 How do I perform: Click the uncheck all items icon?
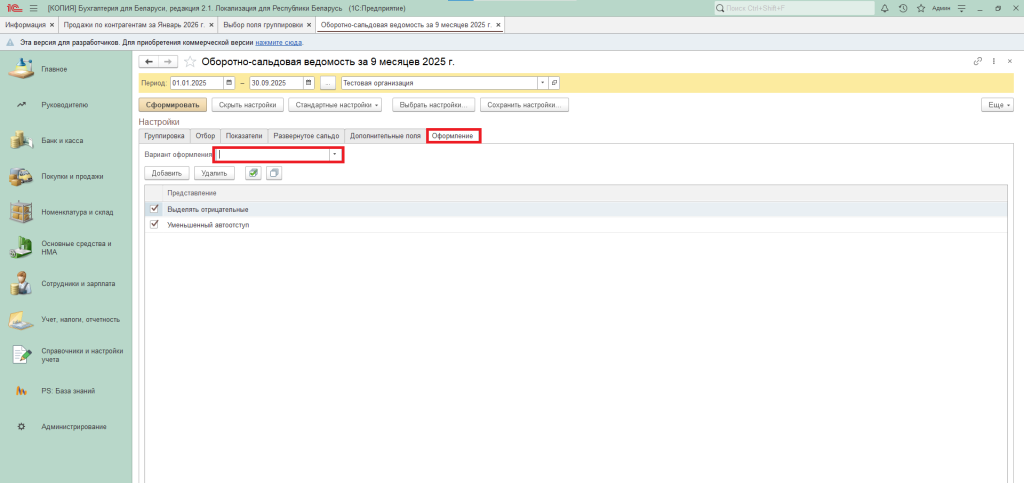coord(273,173)
